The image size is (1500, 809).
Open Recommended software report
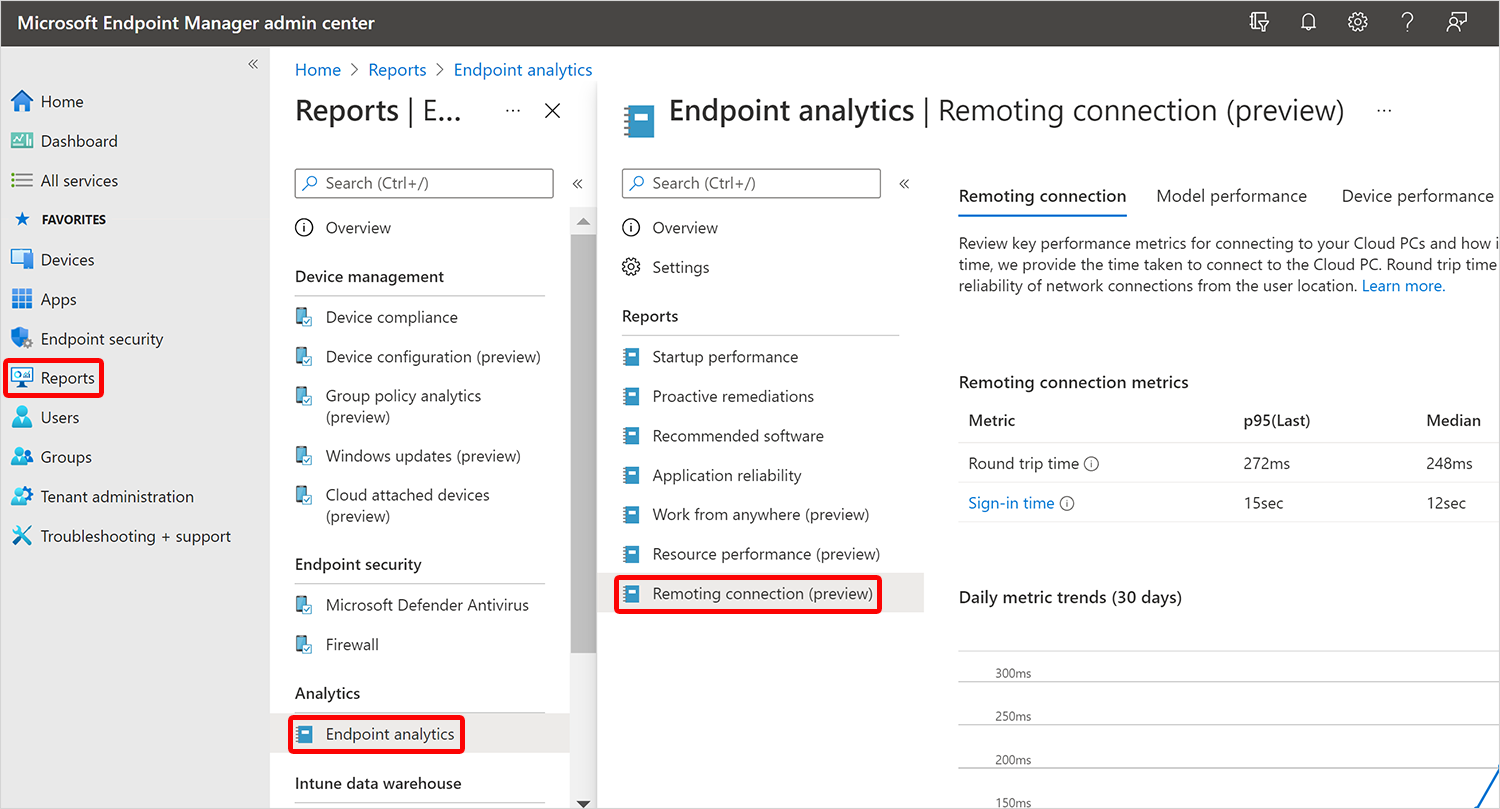coord(738,436)
